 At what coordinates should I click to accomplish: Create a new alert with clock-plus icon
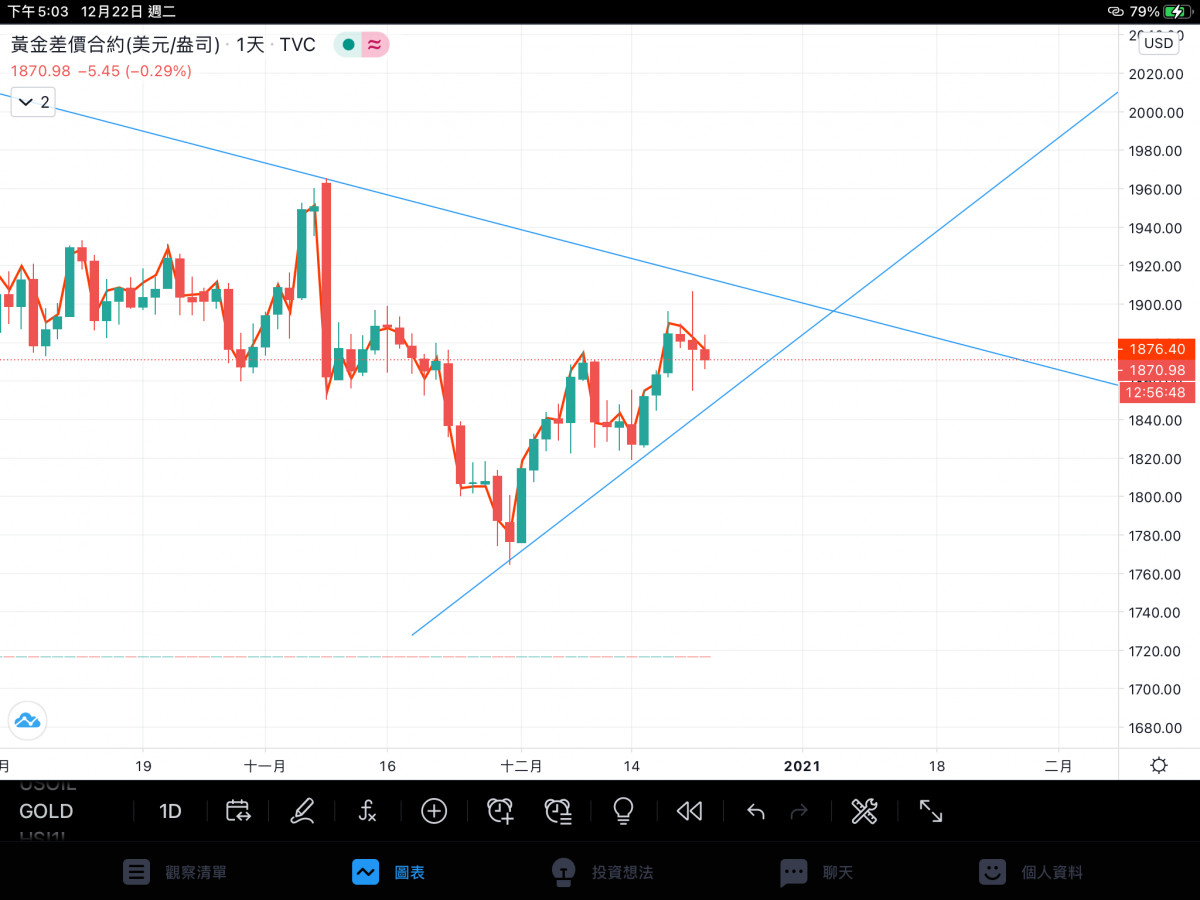[x=500, y=811]
